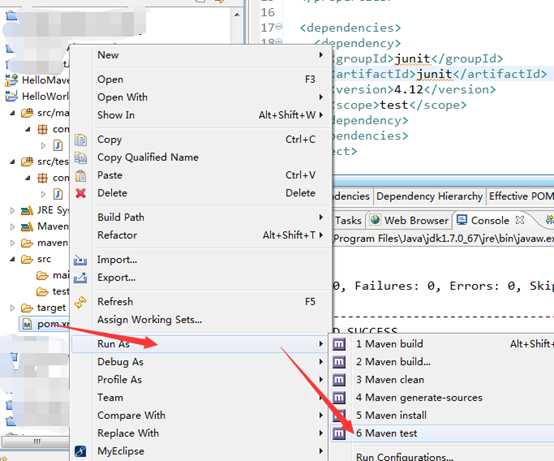554x461 pixels.
Task: Choose Copy Qualified Name
Action: coord(201,157)
